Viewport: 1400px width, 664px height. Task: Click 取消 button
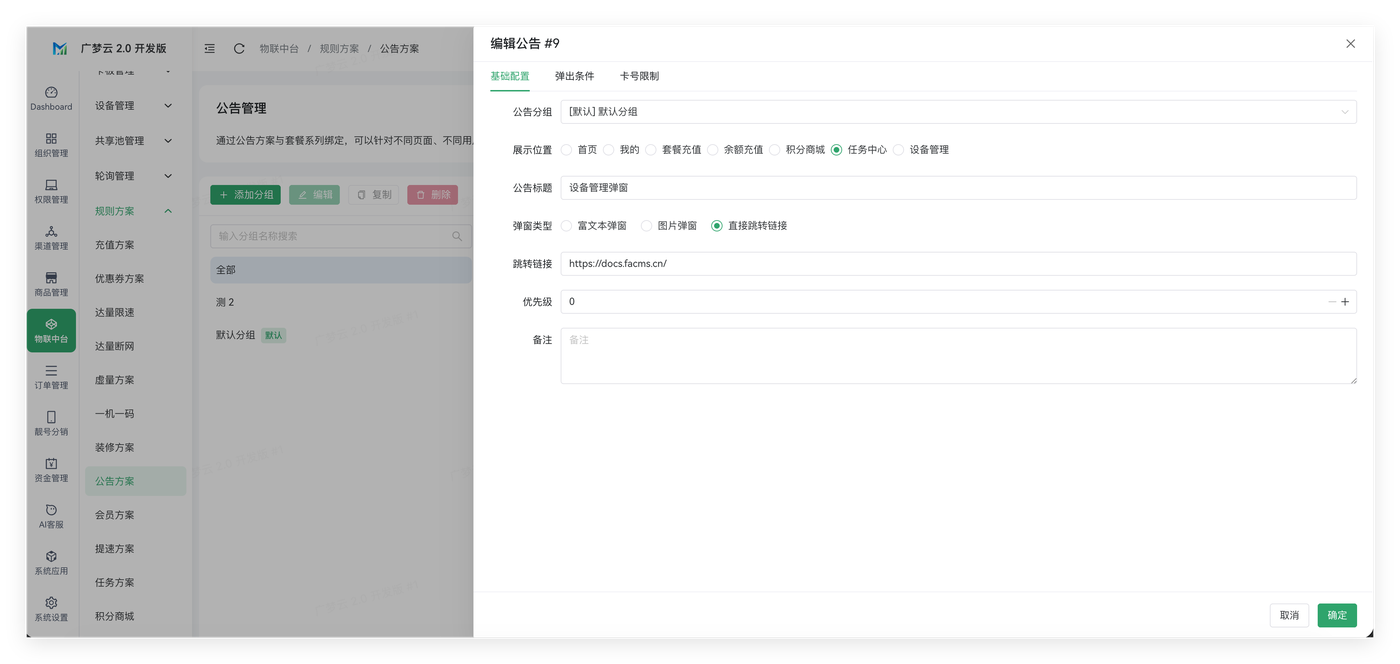(1289, 615)
